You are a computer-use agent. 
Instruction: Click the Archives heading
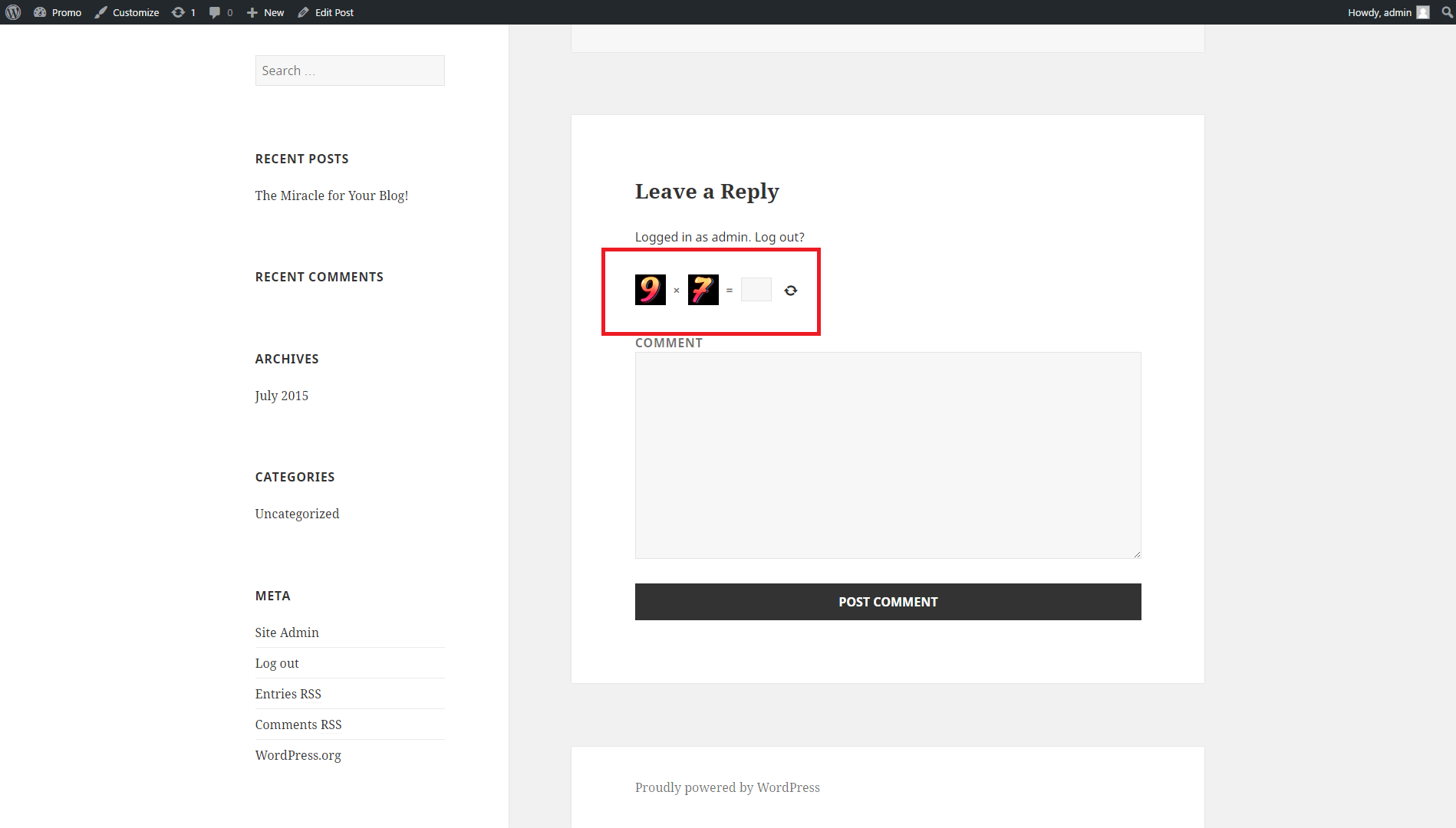click(287, 359)
